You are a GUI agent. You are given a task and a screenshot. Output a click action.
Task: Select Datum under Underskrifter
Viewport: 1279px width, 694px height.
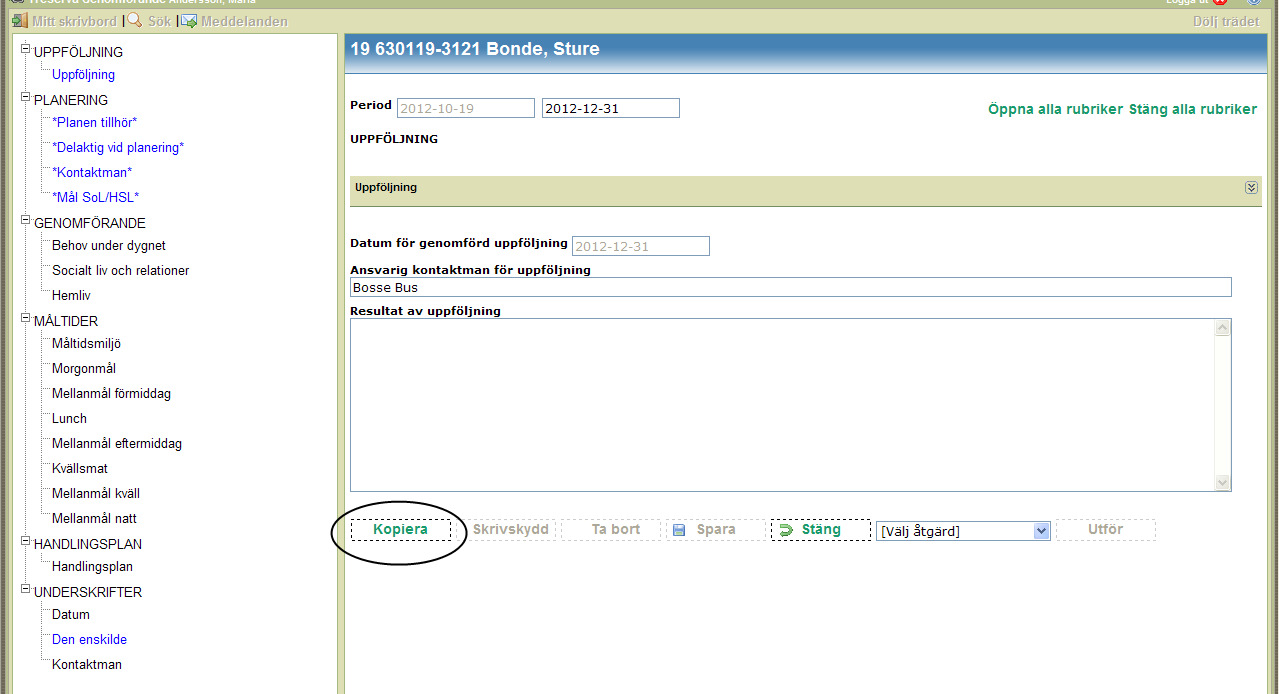(71, 615)
